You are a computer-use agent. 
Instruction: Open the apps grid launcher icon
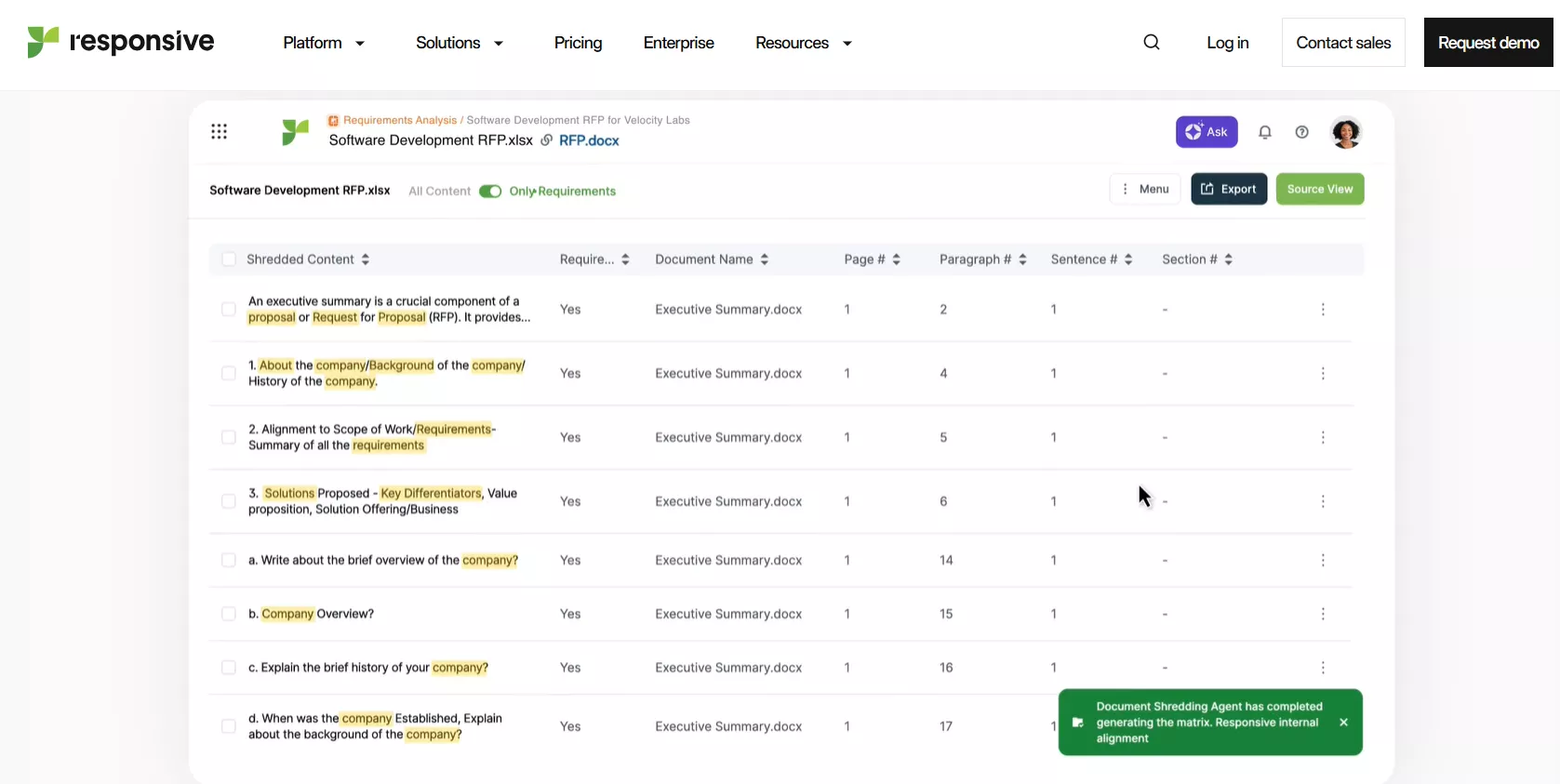click(x=219, y=131)
